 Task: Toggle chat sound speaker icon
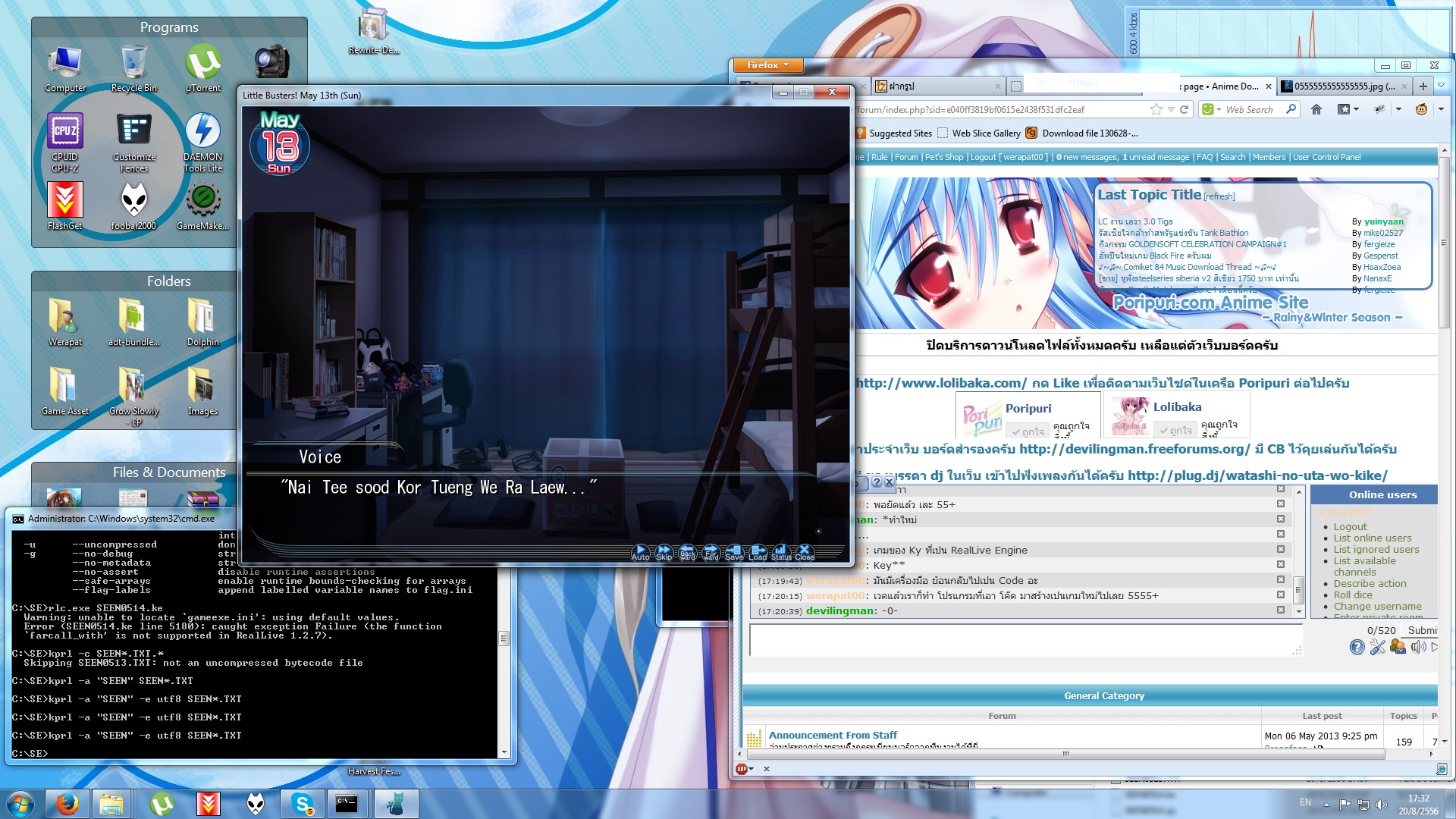pos(1417,647)
